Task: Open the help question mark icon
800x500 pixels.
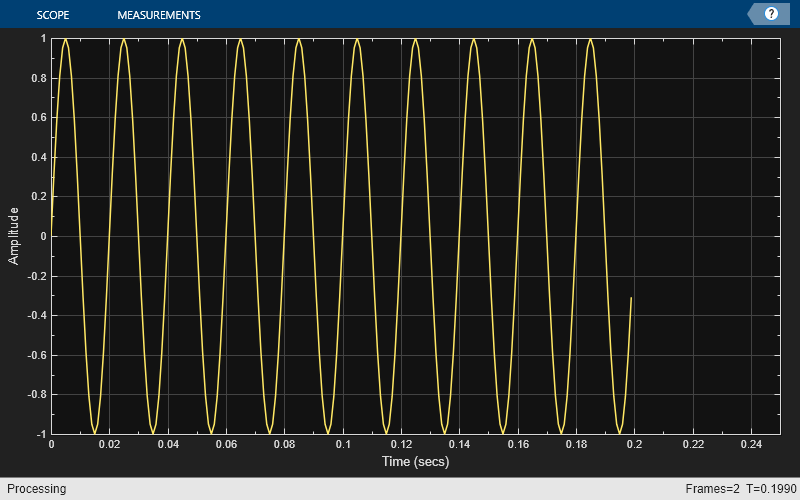Action: click(770, 14)
